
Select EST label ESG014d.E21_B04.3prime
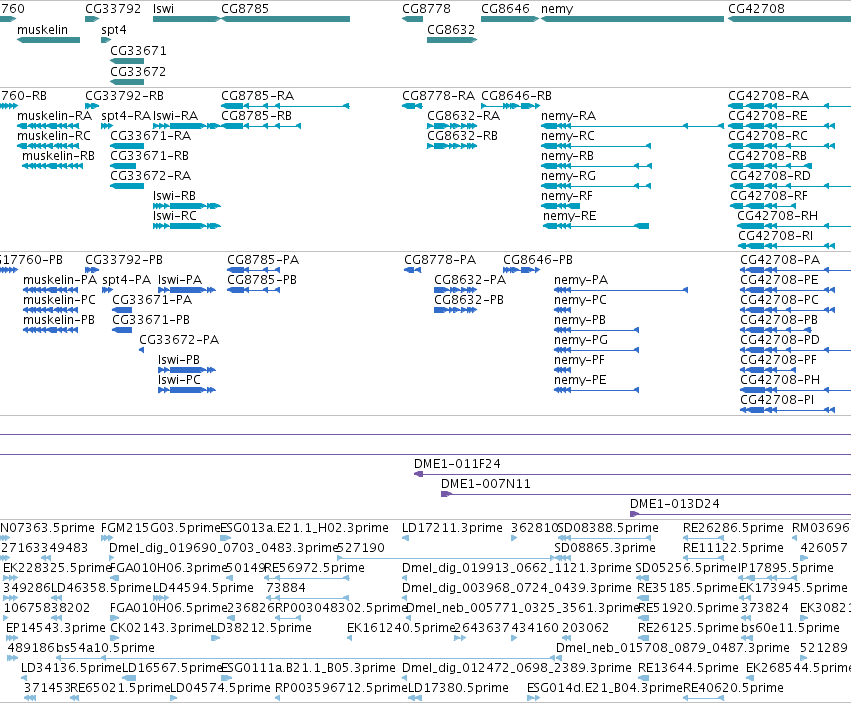[605, 688]
